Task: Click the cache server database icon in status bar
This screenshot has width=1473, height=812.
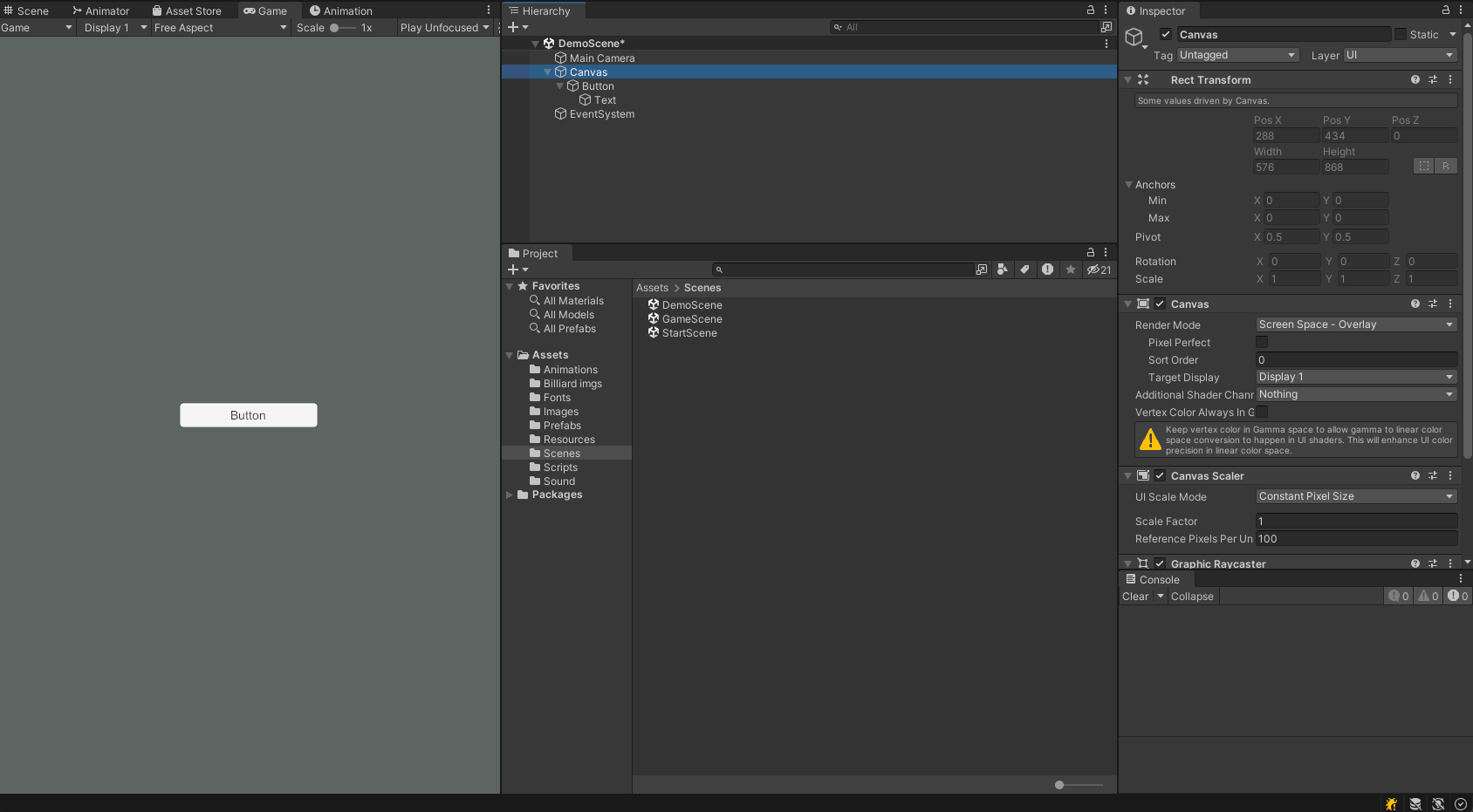Action: pyautogui.click(x=1415, y=803)
